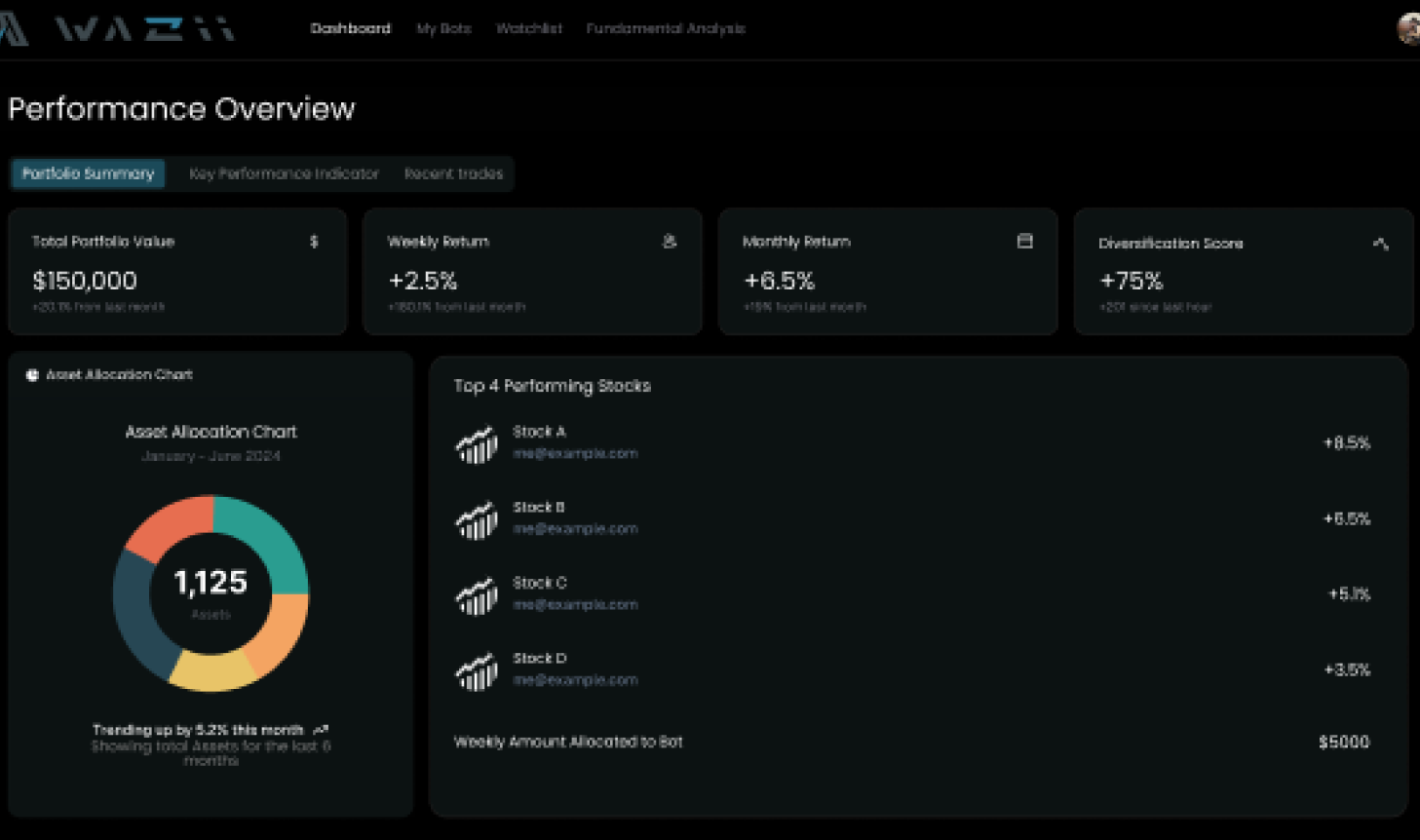
Task: Click the wallet icon on Monthly Return card
Action: click(1023, 242)
